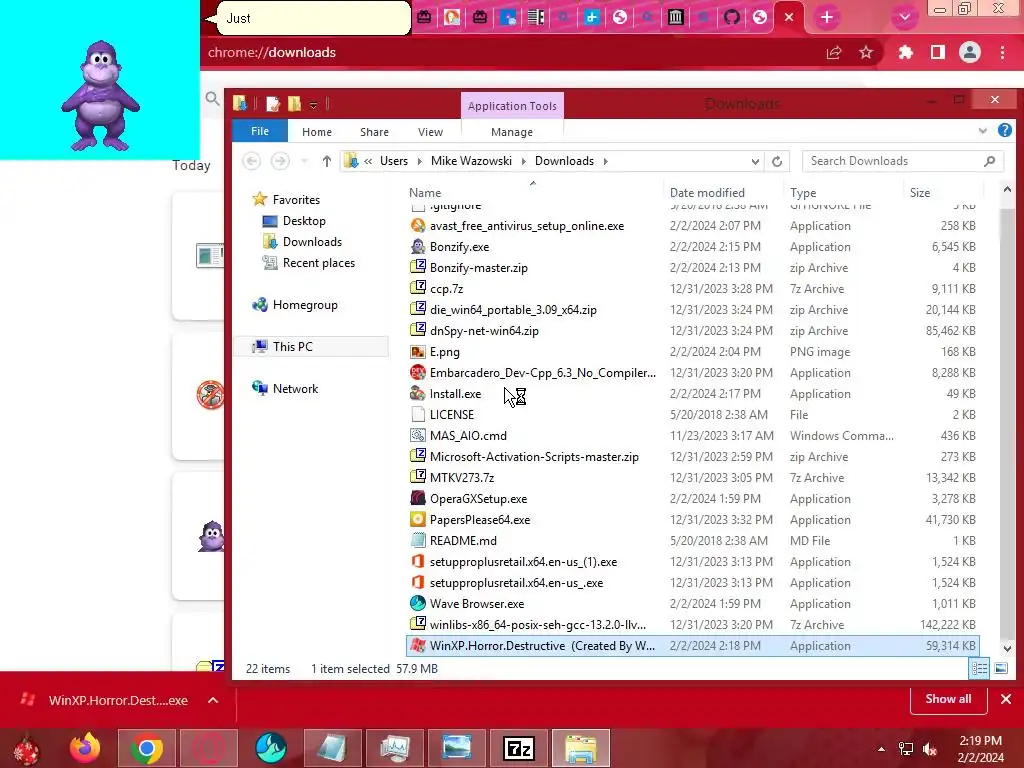Switch to Share ribbon tab
Image resolution: width=1024 pixels, height=768 pixels.
pyautogui.click(x=374, y=132)
